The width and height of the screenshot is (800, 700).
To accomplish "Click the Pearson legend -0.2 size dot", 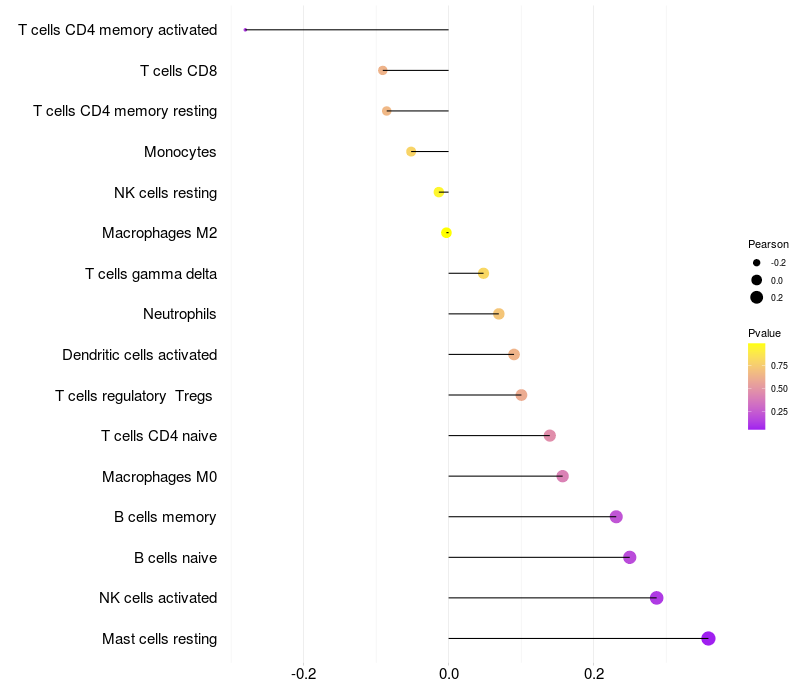I will point(757,262).
